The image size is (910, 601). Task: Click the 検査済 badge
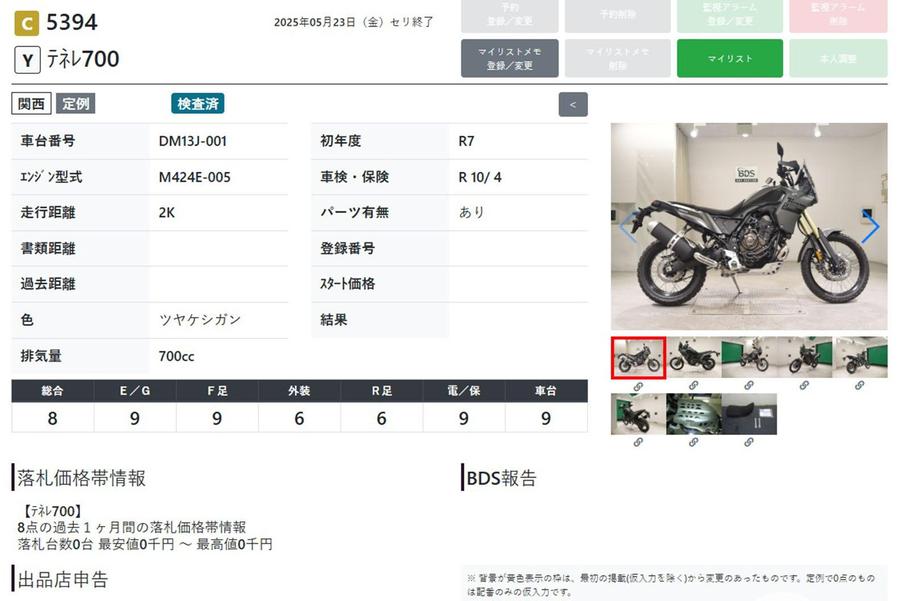(198, 104)
